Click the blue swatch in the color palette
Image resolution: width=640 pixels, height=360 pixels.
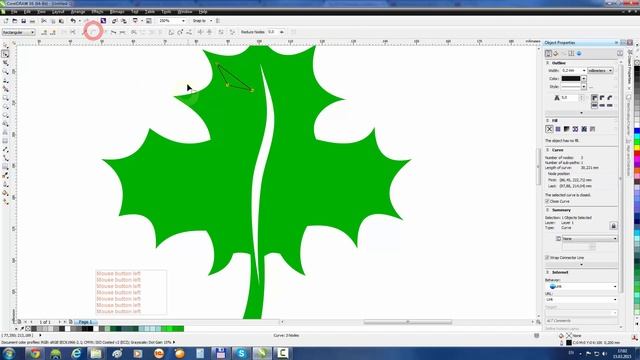tap(636, 131)
